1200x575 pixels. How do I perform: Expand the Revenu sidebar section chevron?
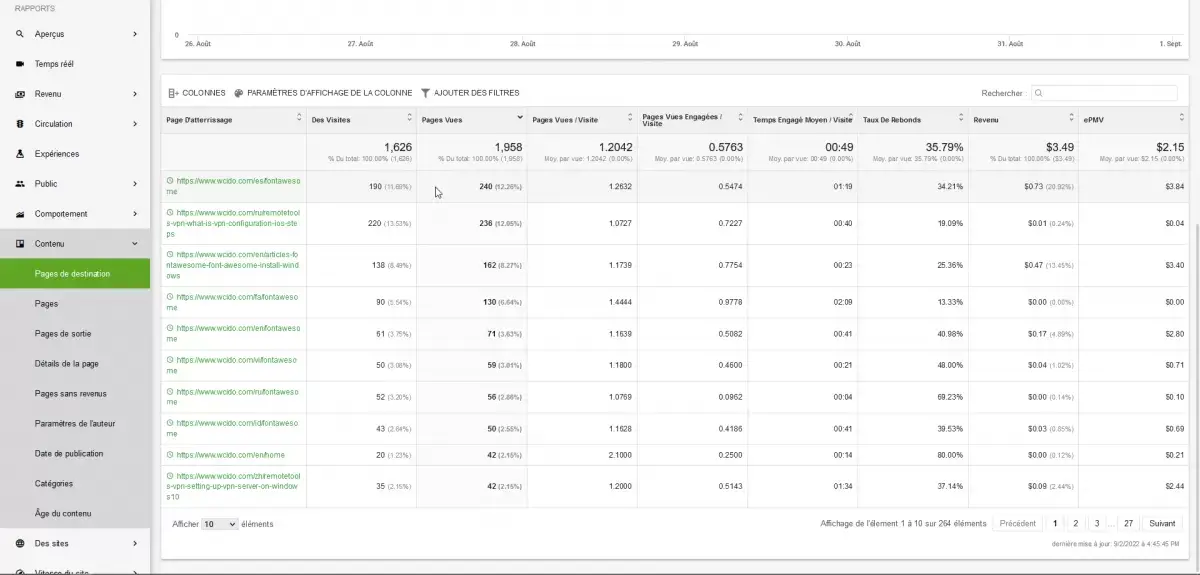click(135, 94)
